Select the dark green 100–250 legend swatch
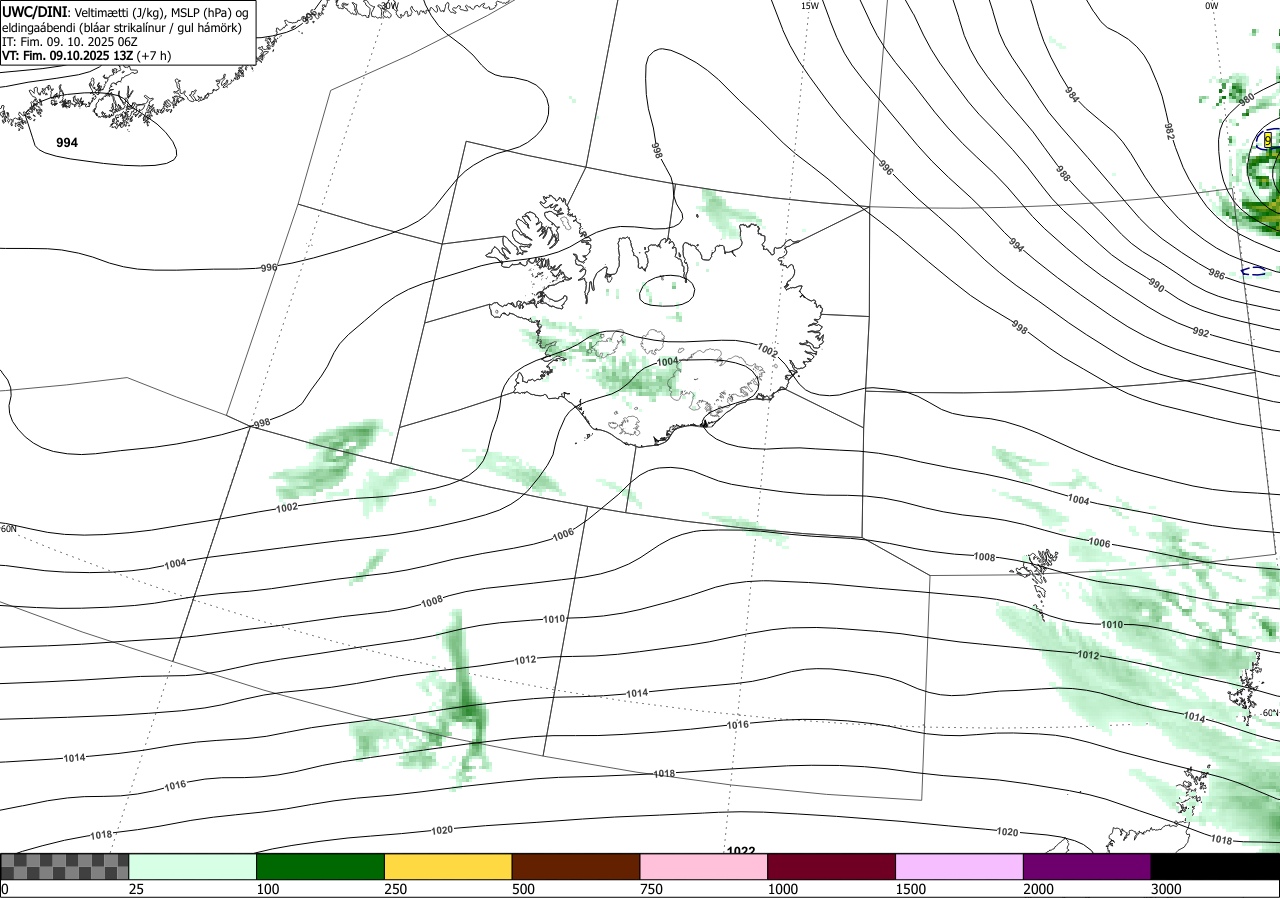The width and height of the screenshot is (1280, 898). (x=321, y=866)
